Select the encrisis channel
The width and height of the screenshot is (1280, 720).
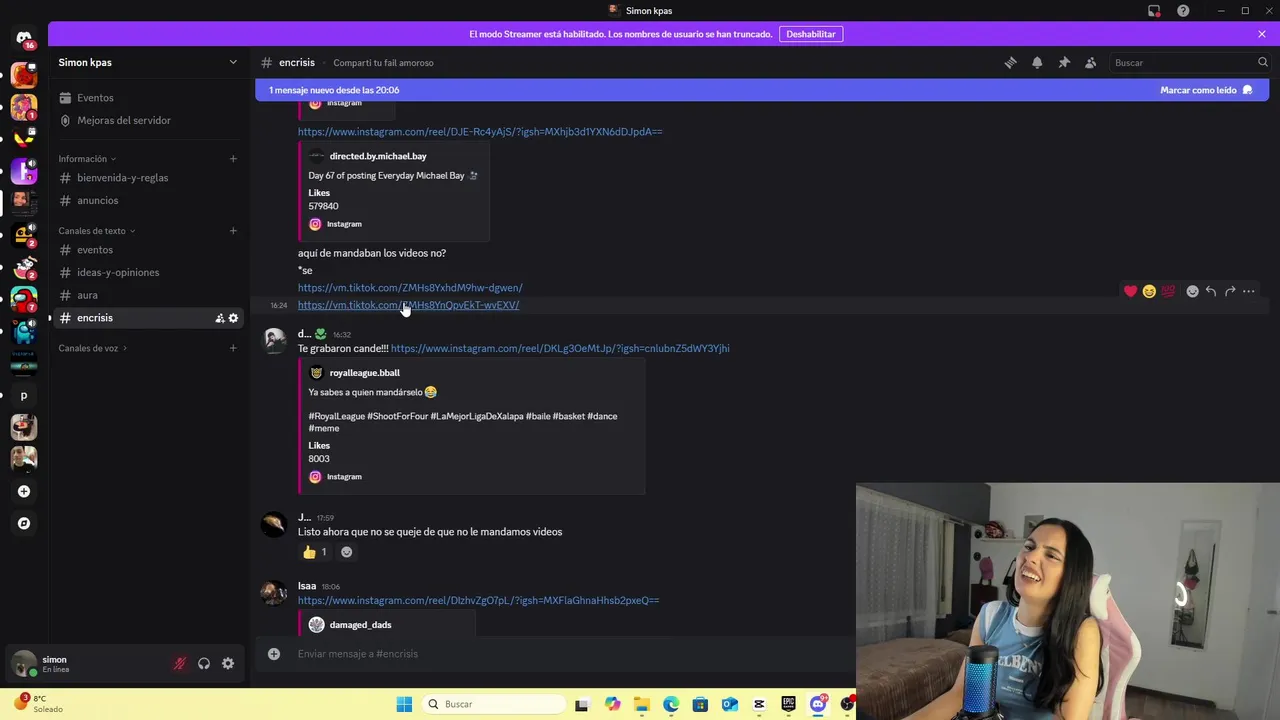[x=148, y=318]
